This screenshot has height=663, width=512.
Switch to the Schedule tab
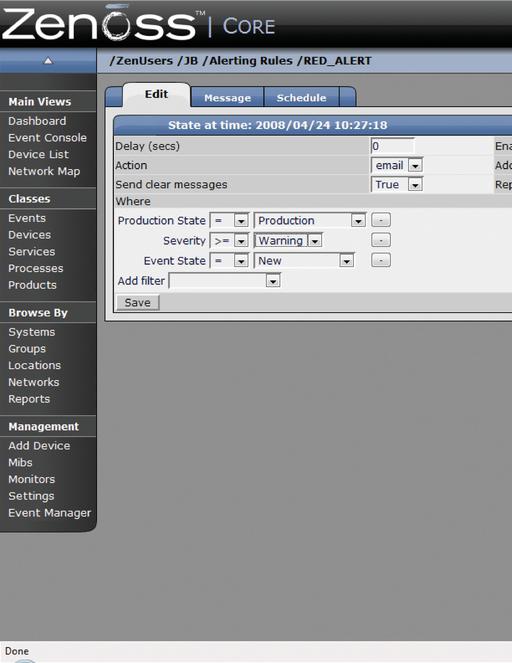coord(301,98)
